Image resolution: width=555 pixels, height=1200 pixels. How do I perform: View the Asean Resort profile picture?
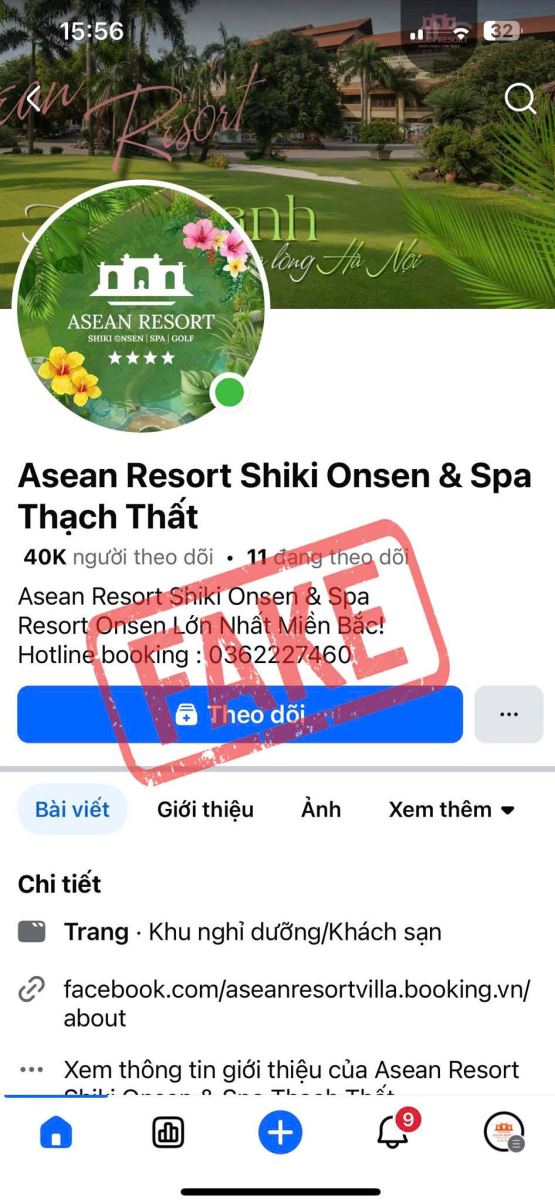point(140,307)
